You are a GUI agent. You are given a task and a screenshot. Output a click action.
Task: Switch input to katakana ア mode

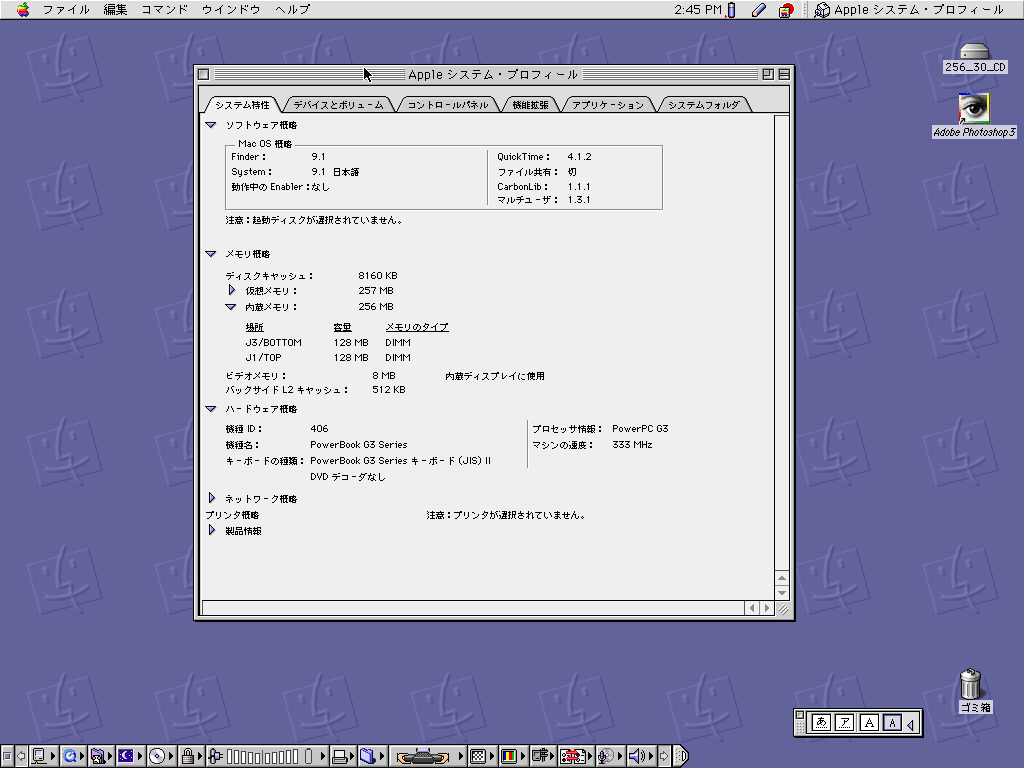tap(846, 722)
